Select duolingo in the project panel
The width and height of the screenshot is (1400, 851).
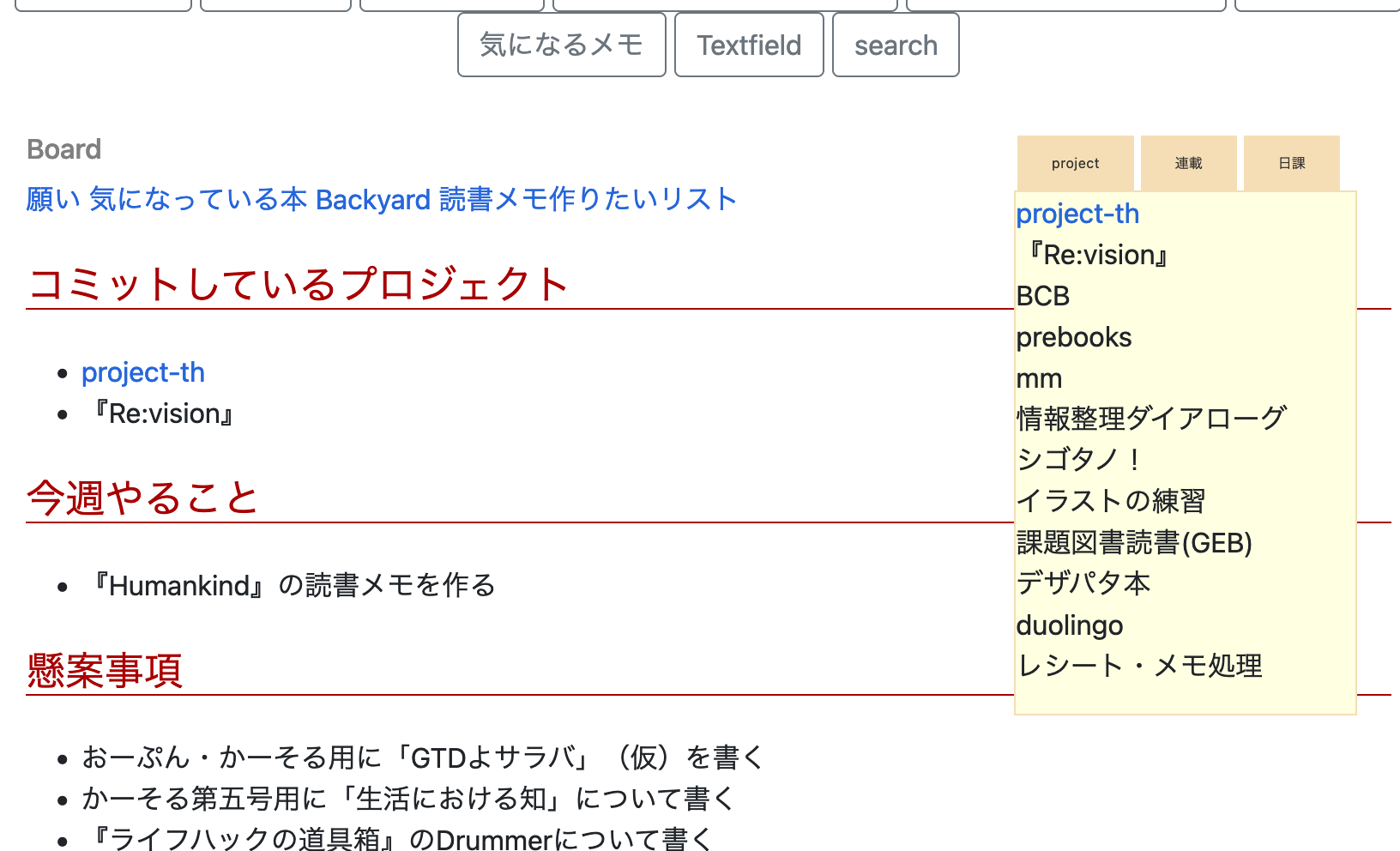tap(1070, 625)
